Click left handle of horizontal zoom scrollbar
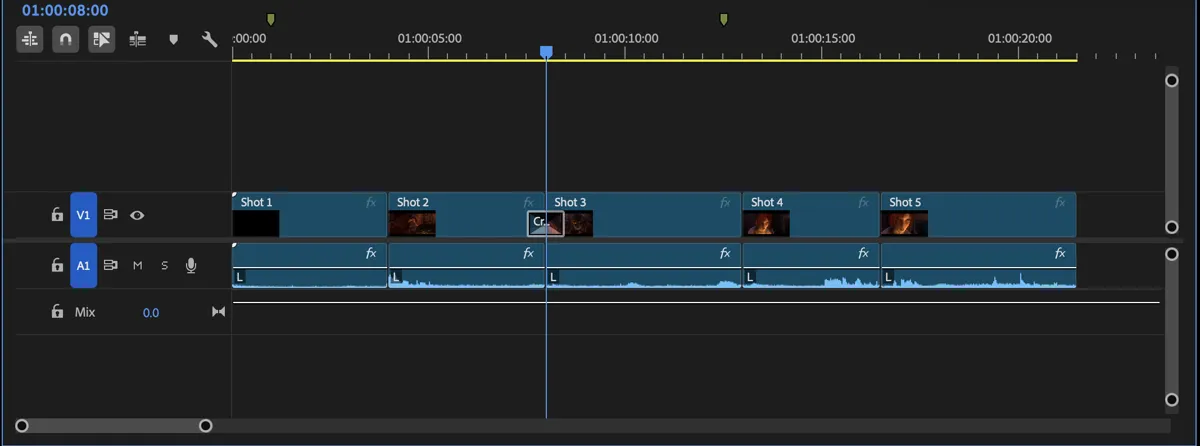Image resolution: width=1200 pixels, height=446 pixels. [22, 426]
